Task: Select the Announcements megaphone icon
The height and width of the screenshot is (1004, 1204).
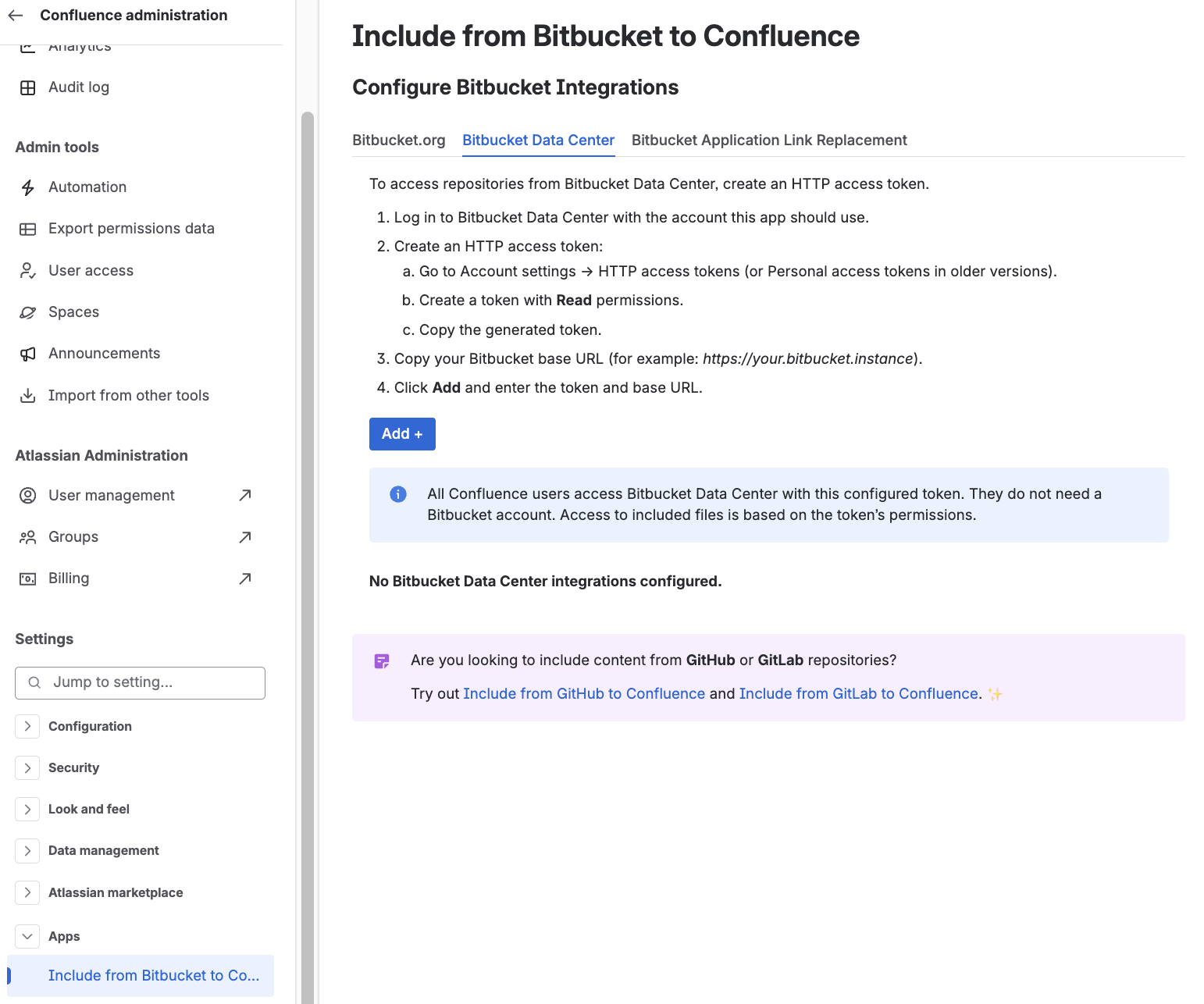Action: [28, 353]
